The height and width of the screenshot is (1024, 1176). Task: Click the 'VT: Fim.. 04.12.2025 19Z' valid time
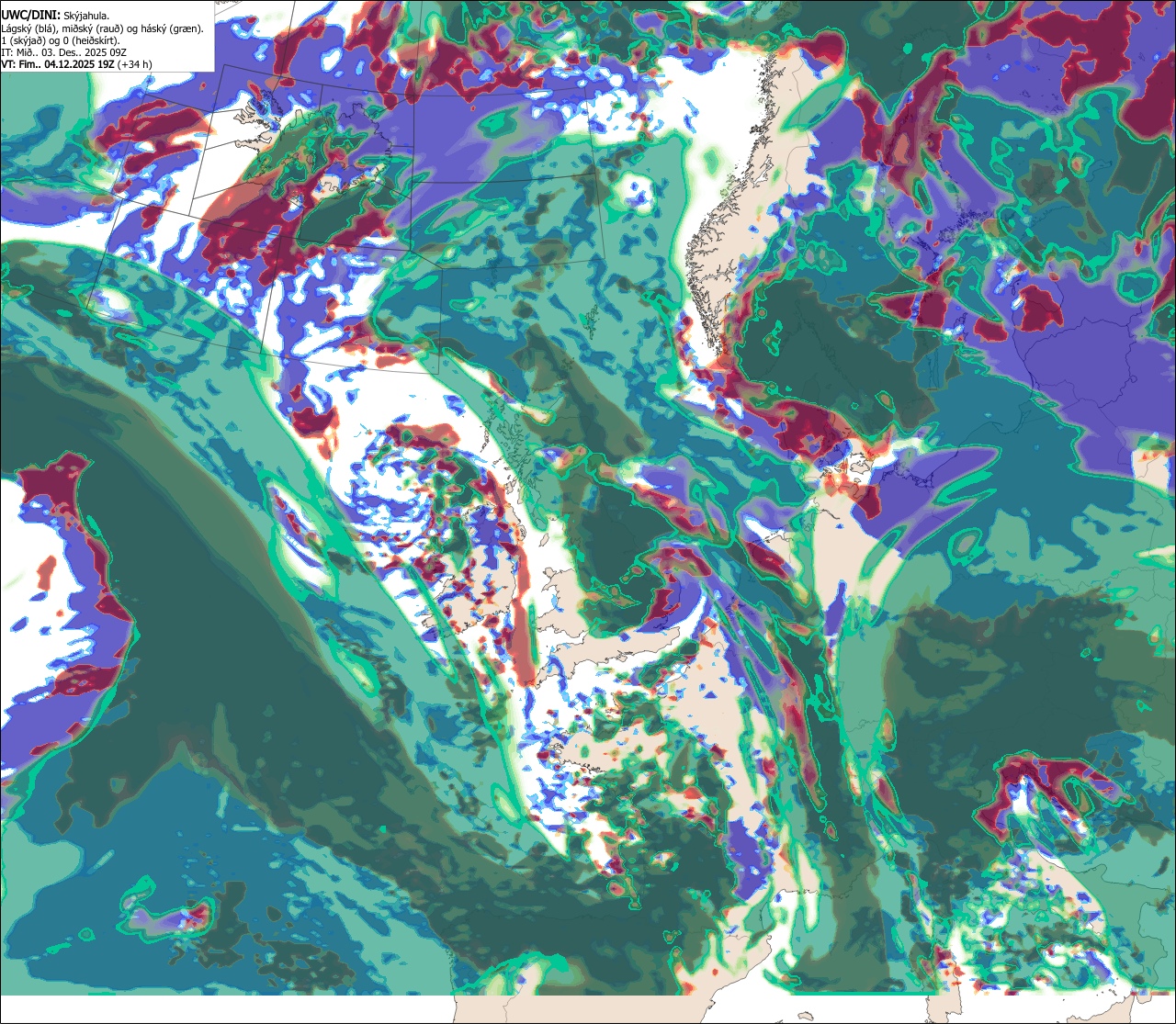click(x=57, y=63)
